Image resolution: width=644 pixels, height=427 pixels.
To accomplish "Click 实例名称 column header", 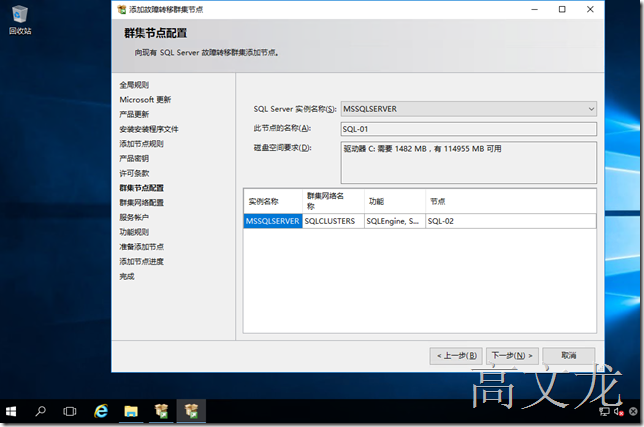I will coord(273,201).
